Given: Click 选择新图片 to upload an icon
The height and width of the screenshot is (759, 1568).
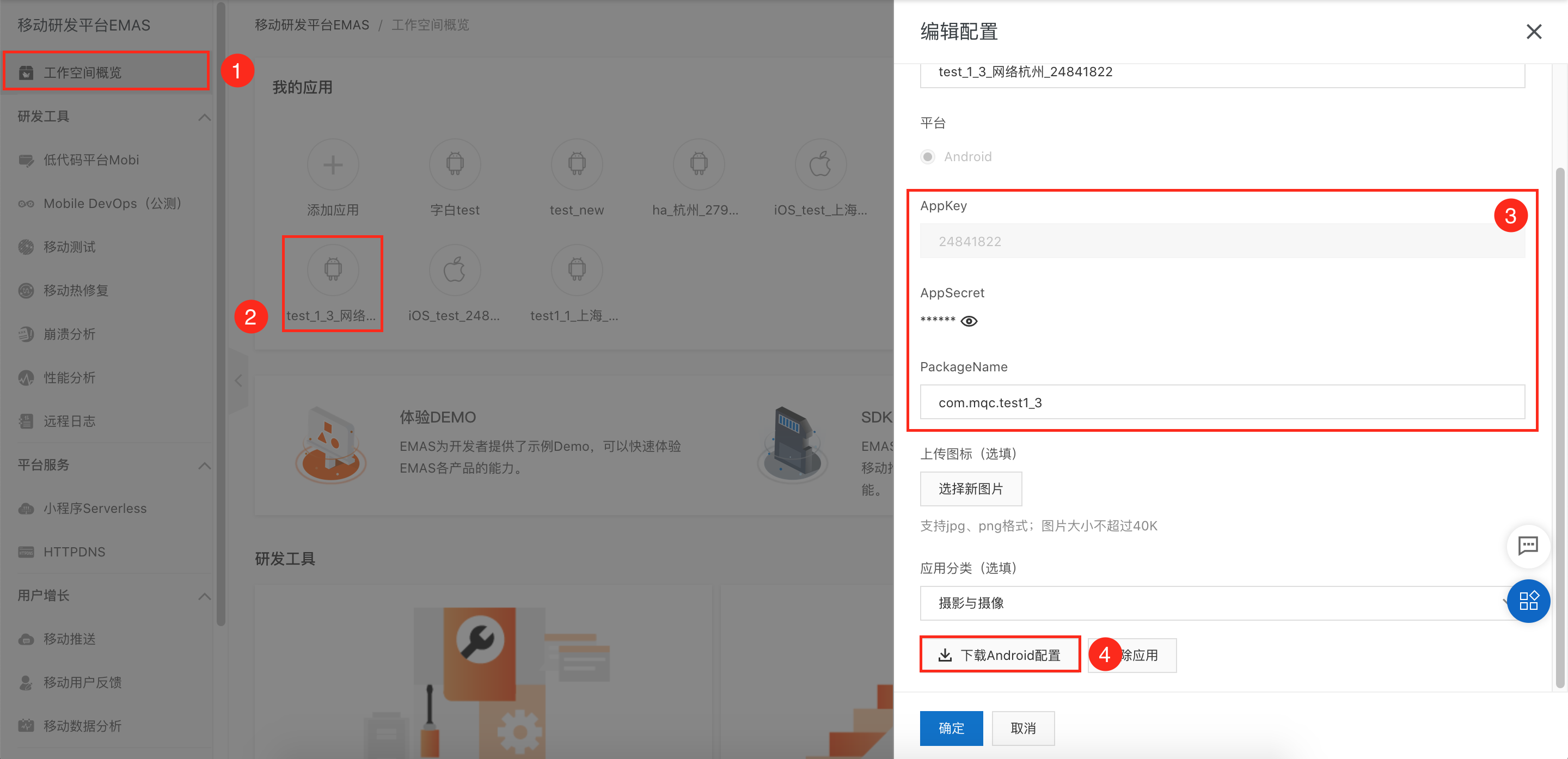Looking at the screenshot, I should coord(971,489).
